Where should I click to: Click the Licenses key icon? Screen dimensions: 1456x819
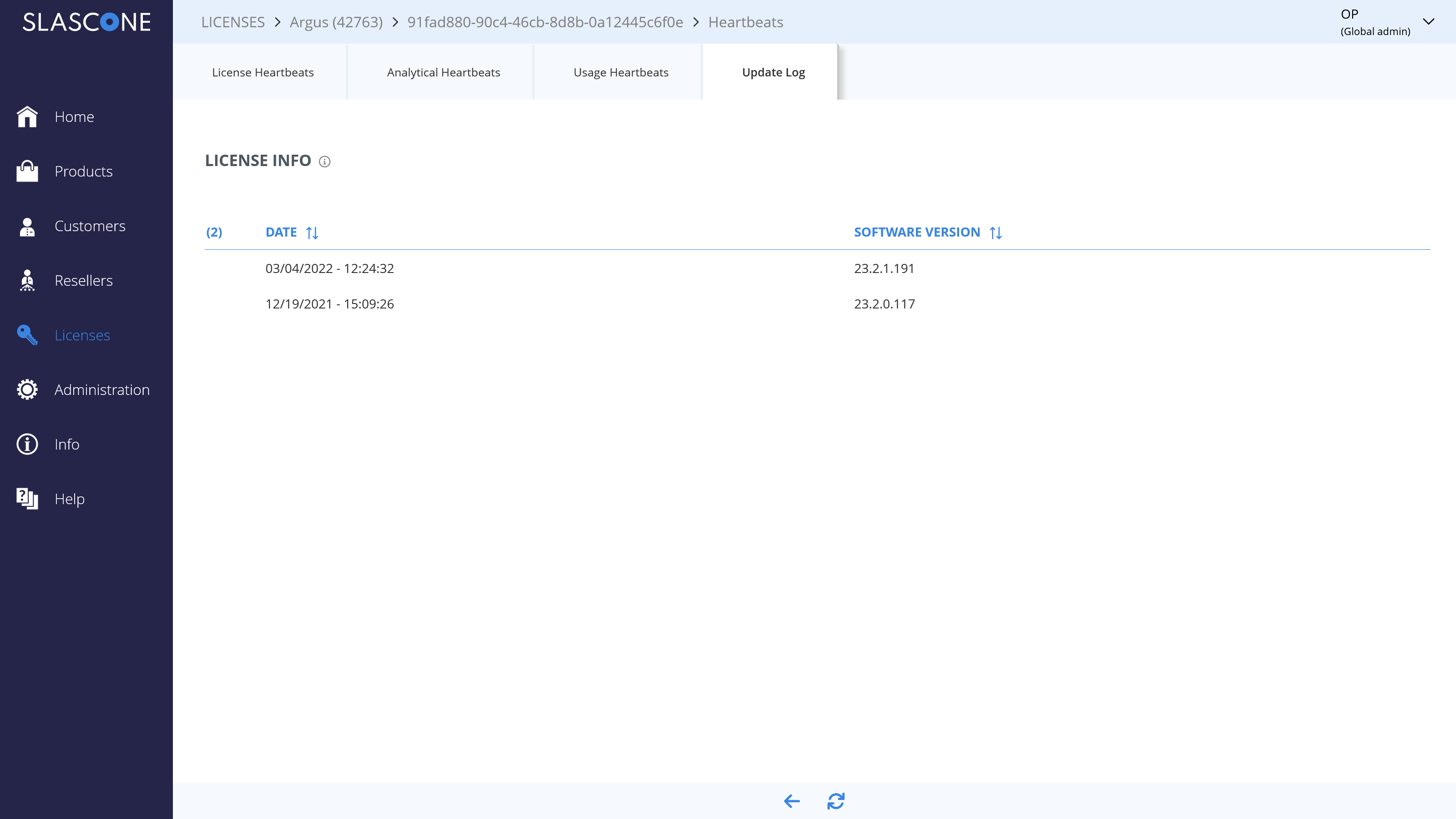(x=27, y=335)
